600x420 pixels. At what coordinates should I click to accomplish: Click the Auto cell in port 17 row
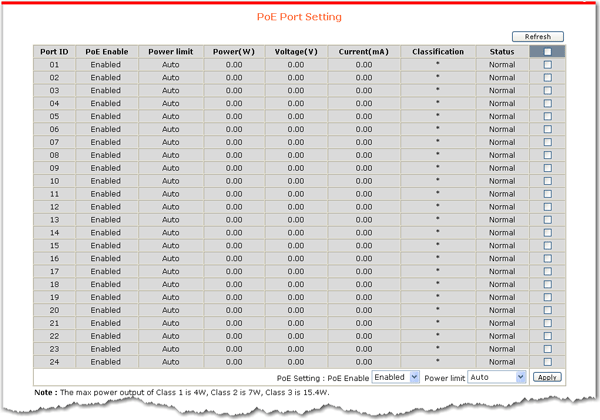[171, 271]
